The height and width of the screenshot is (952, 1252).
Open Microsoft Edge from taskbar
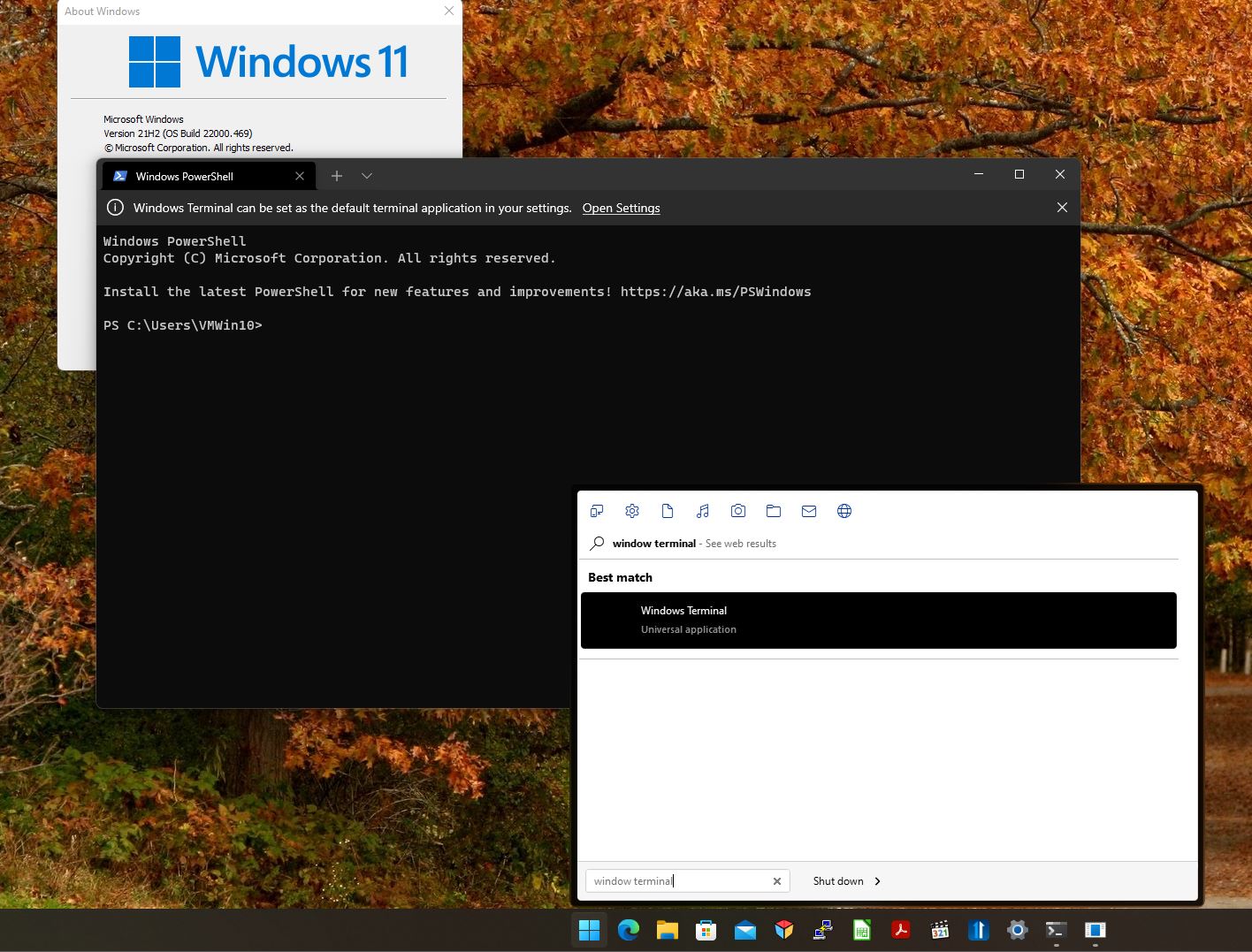coord(628,930)
